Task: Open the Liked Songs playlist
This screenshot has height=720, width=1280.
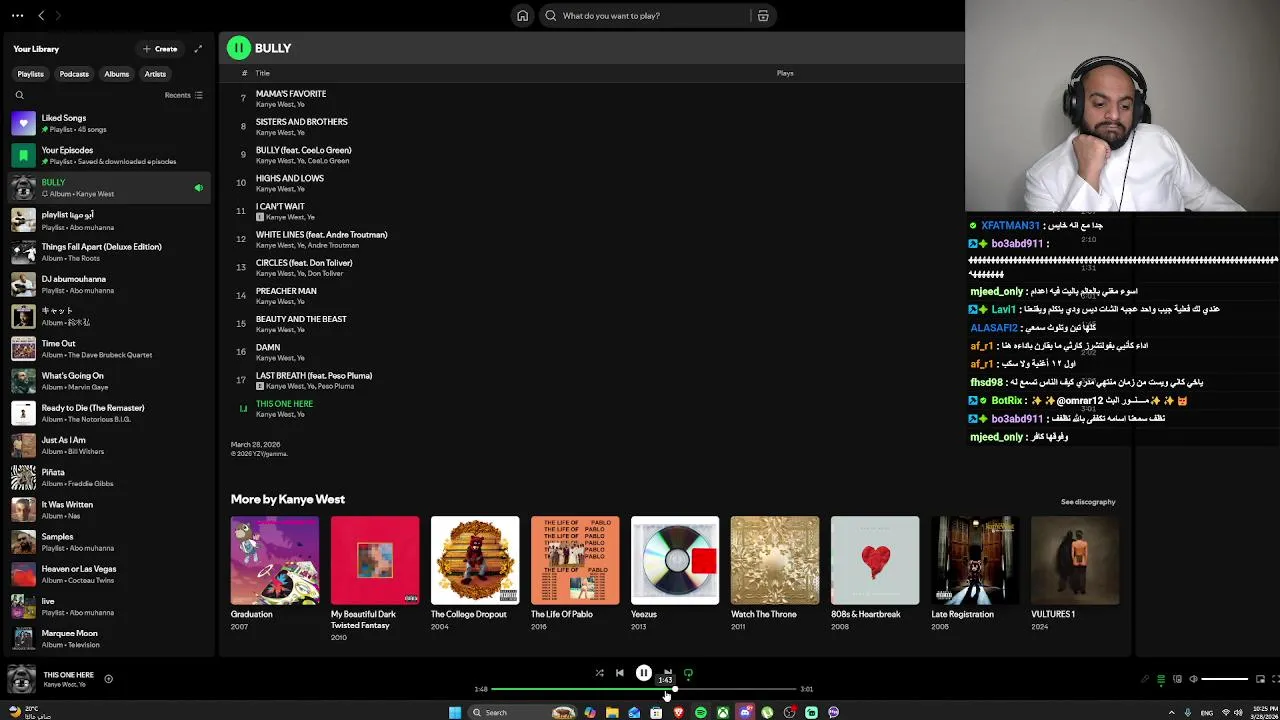Action: 109,123
